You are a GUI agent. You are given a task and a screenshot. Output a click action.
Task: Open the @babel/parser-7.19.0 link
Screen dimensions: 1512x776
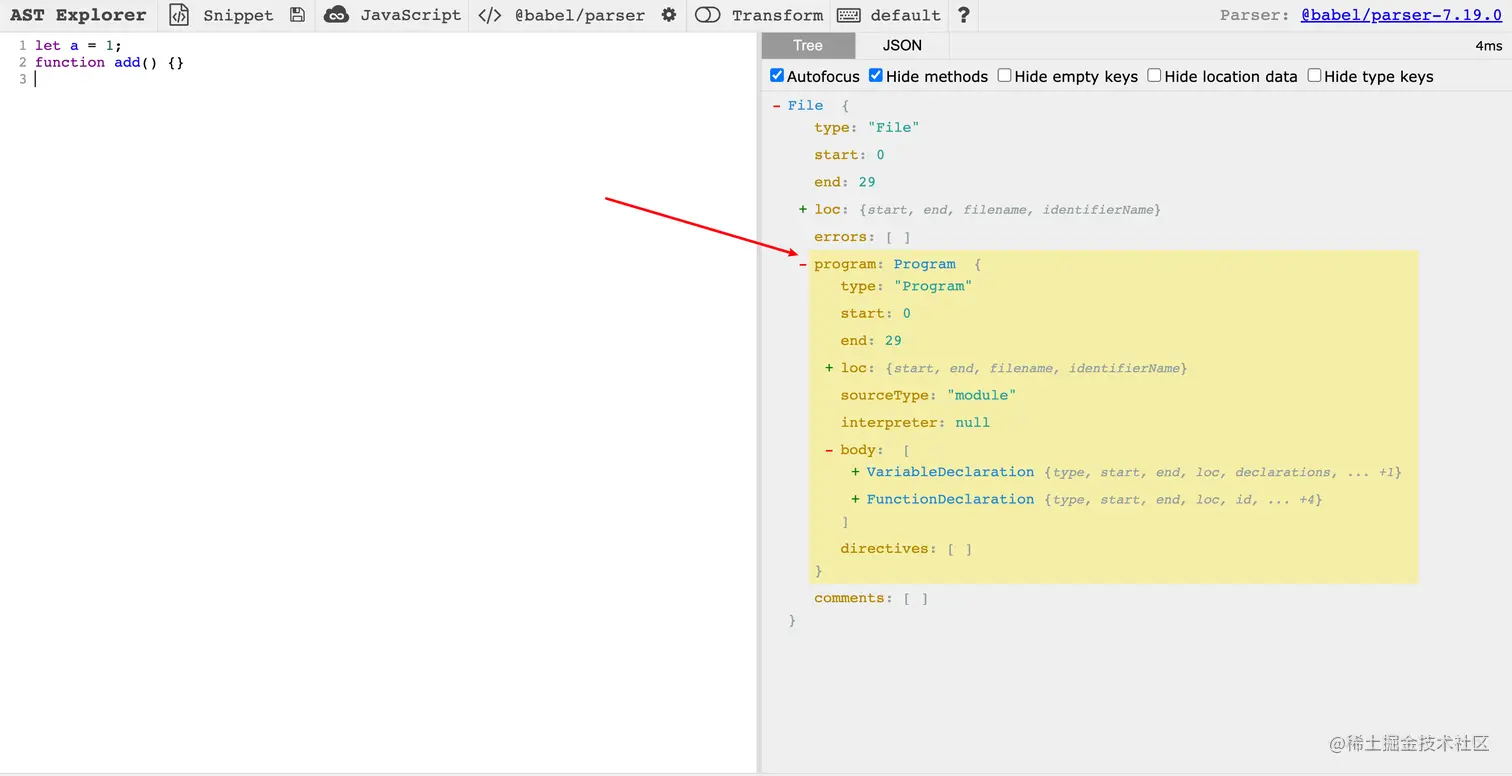pos(1400,15)
